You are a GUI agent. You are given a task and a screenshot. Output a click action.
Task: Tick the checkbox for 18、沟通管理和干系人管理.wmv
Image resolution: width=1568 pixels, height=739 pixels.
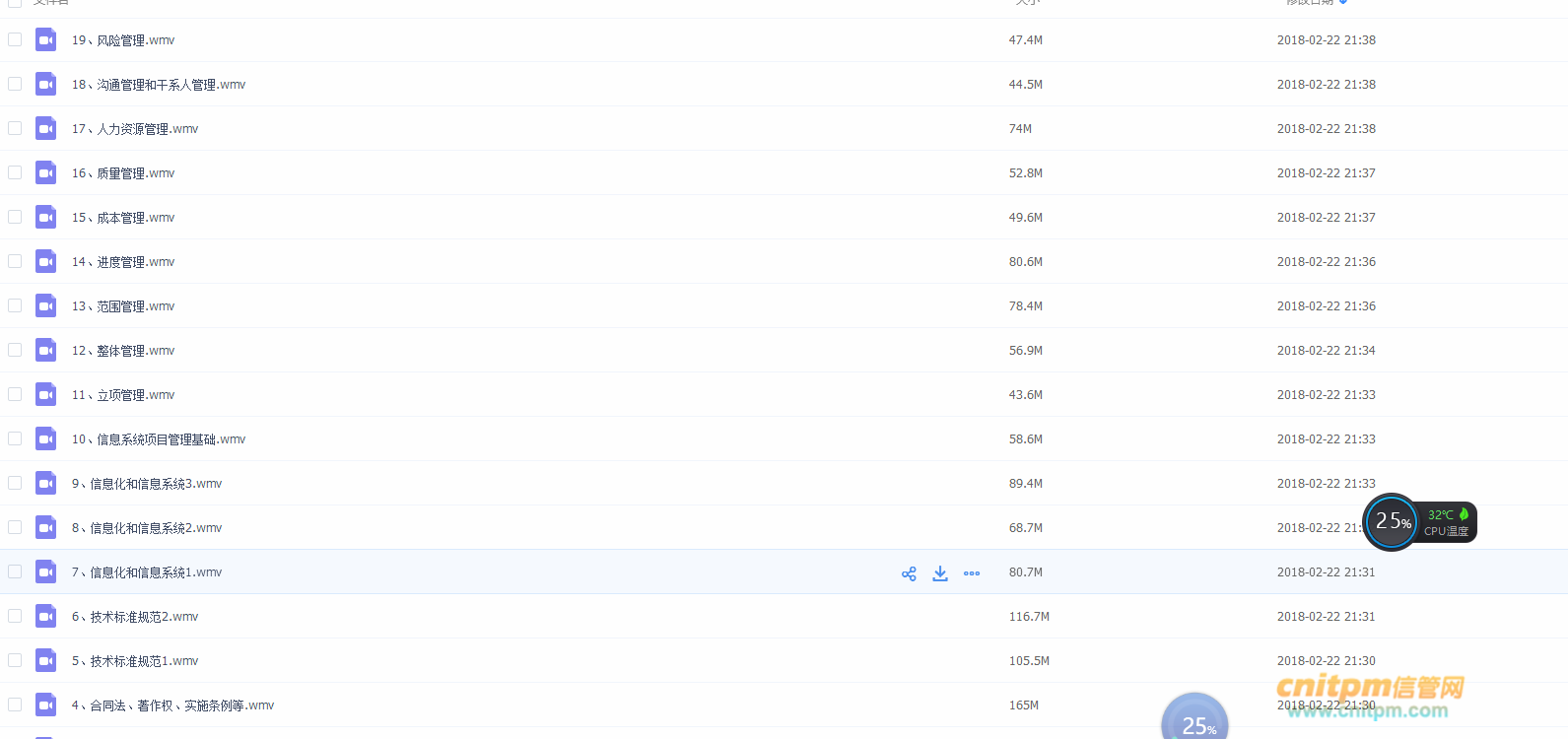(15, 85)
